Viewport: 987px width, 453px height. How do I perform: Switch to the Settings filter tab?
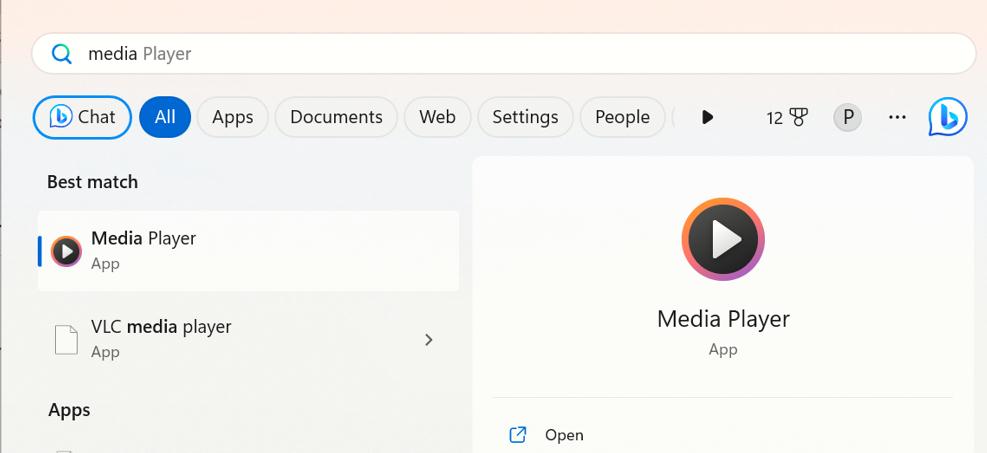[x=526, y=117]
